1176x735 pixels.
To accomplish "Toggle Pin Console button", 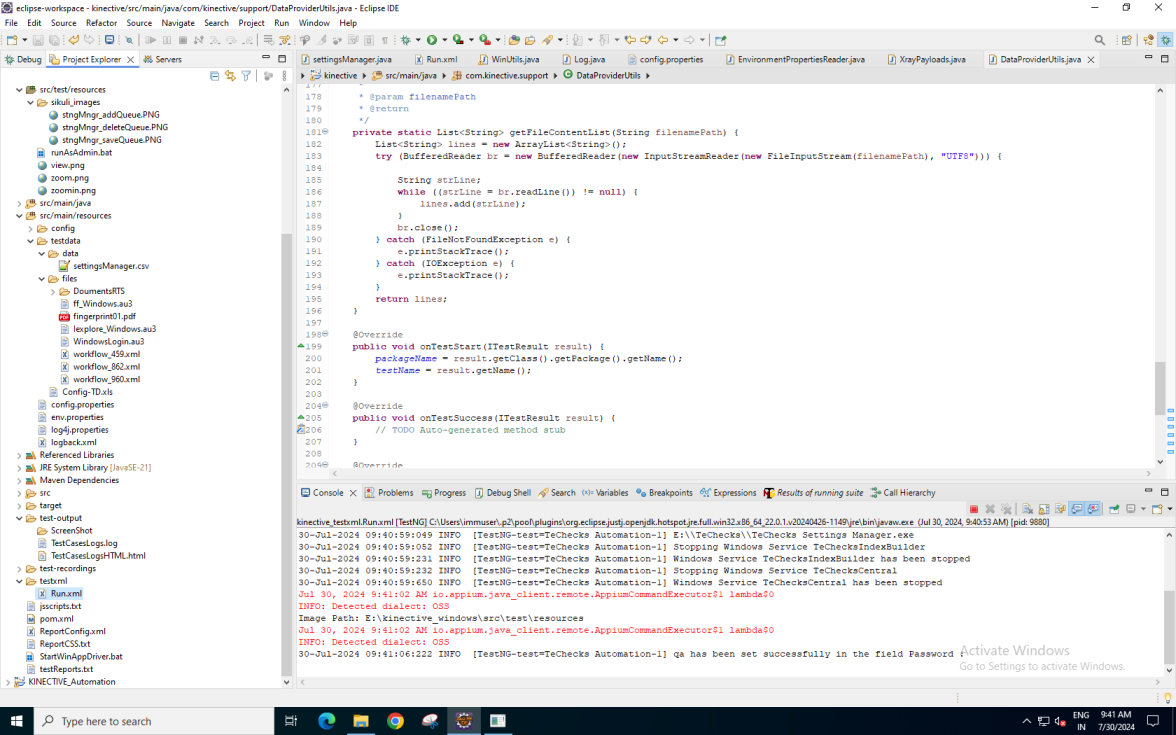I will click(x=1113, y=509).
